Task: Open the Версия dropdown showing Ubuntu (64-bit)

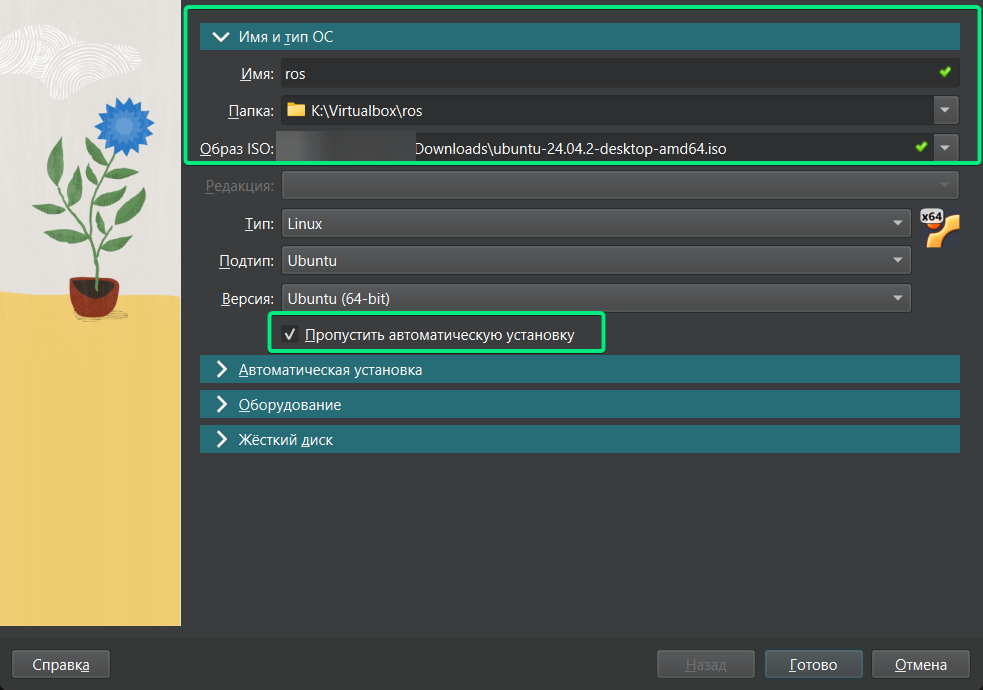Action: point(596,298)
